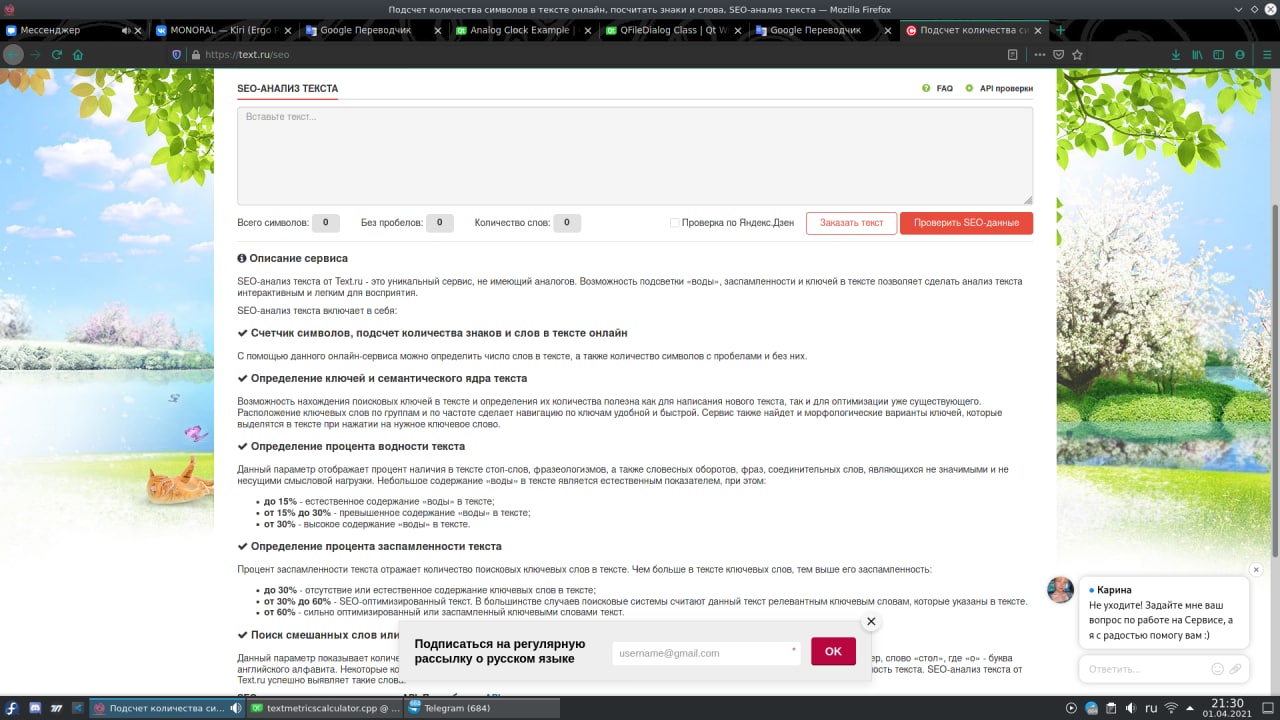Open the Fedora application launcher
This screenshot has width=1280, height=720.
pos(11,708)
